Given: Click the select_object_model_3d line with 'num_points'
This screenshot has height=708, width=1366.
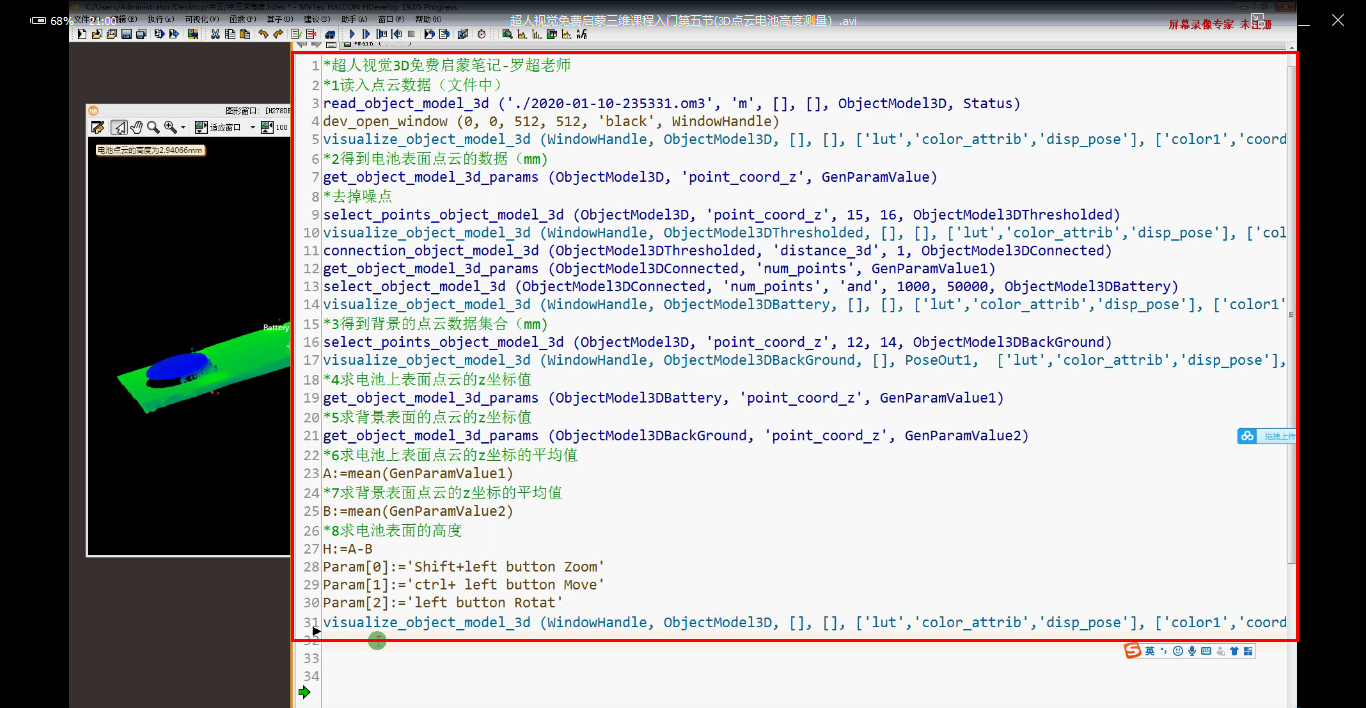Looking at the screenshot, I should click(x=751, y=287).
